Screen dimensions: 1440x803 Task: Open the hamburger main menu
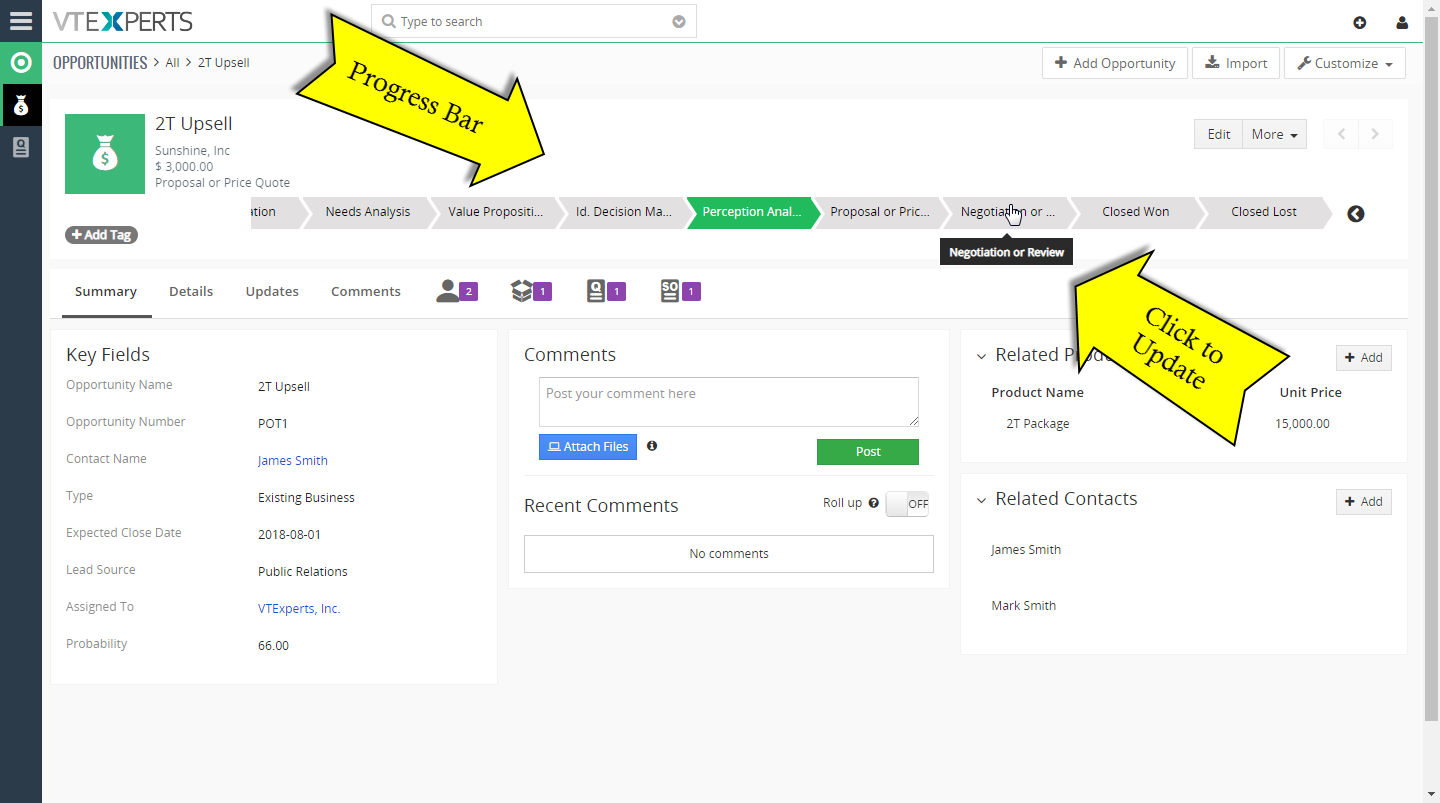click(20, 20)
